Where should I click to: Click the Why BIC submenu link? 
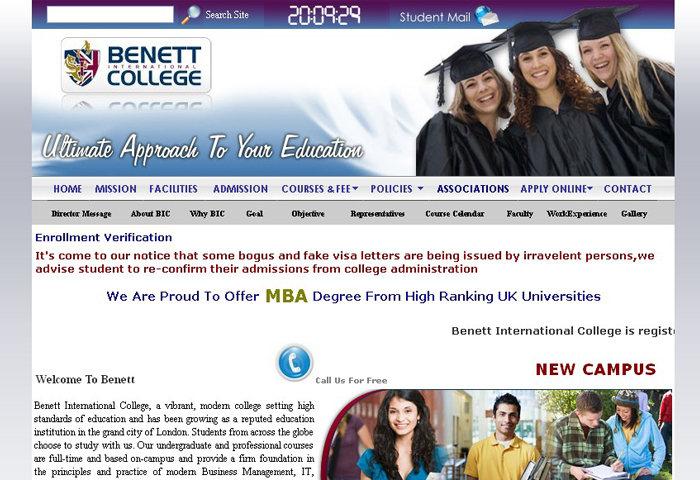coord(207,213)
